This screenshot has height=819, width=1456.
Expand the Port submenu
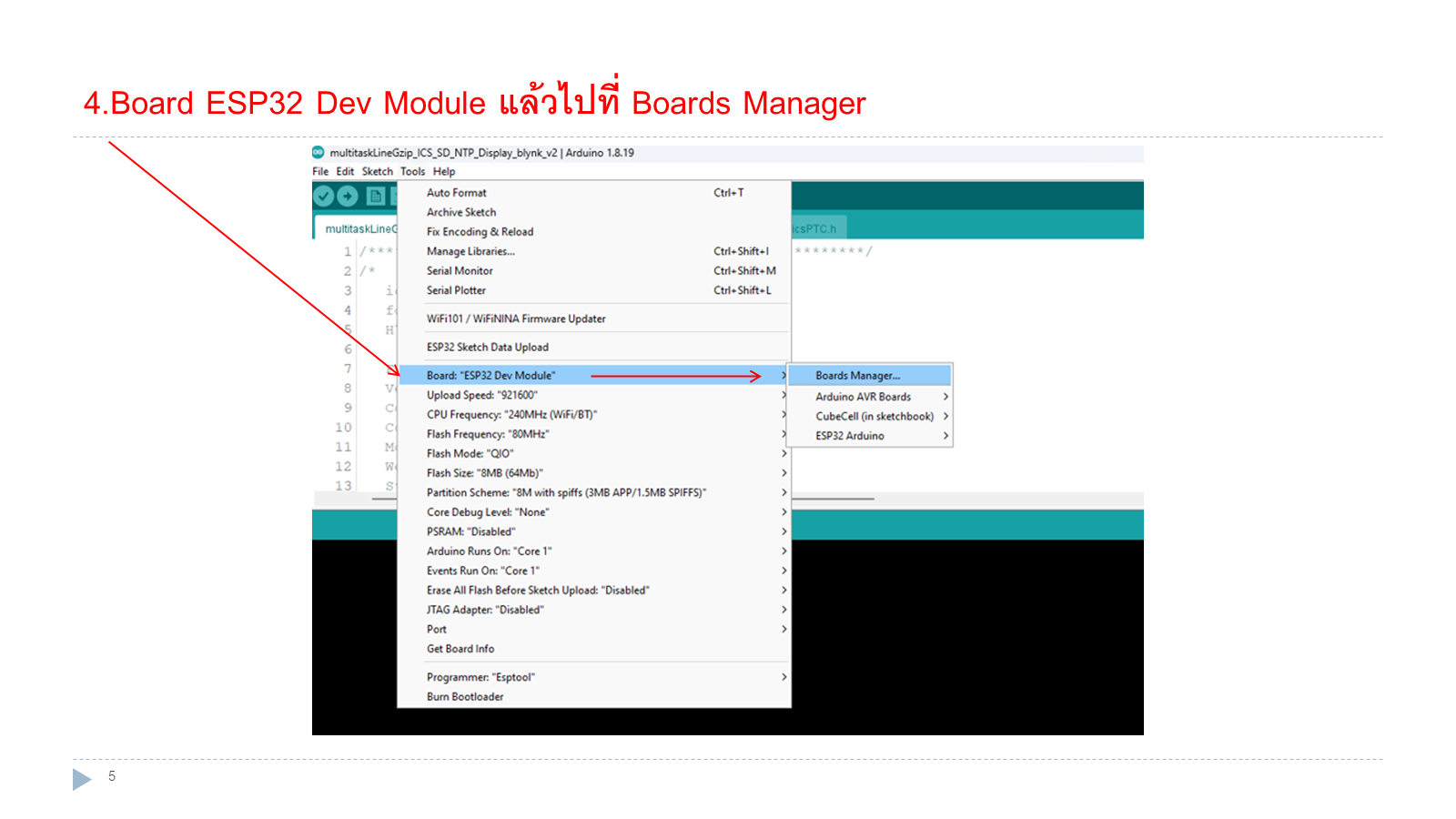point(594,630)
